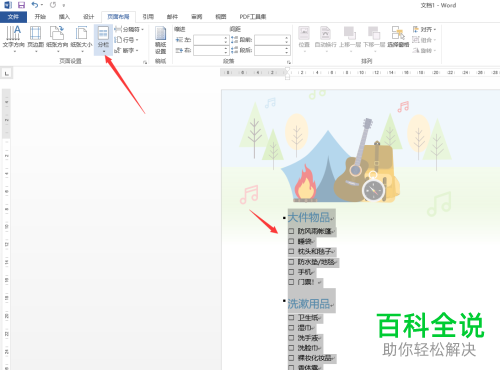Click the checkbox before 卫生纸

291,317
